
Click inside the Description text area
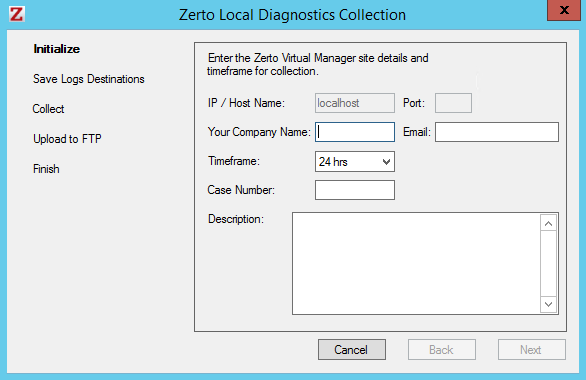pos(416,264)
